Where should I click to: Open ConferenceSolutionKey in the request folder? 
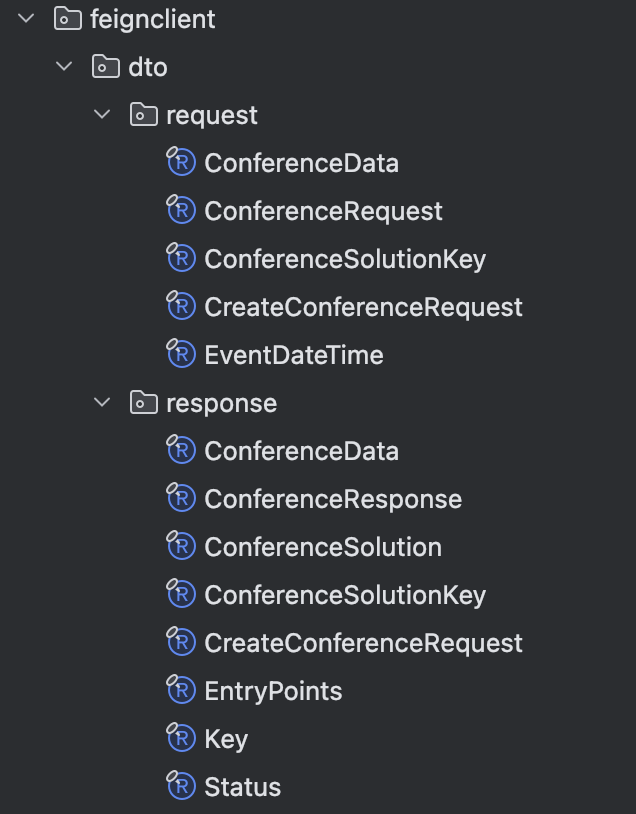click(345, 259)
